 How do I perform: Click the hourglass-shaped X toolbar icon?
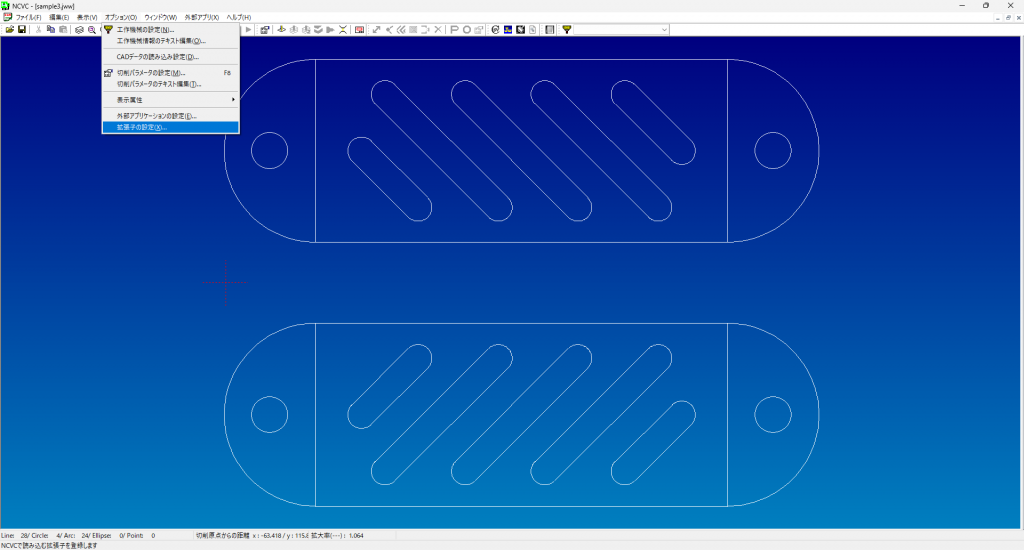[343, 29]
